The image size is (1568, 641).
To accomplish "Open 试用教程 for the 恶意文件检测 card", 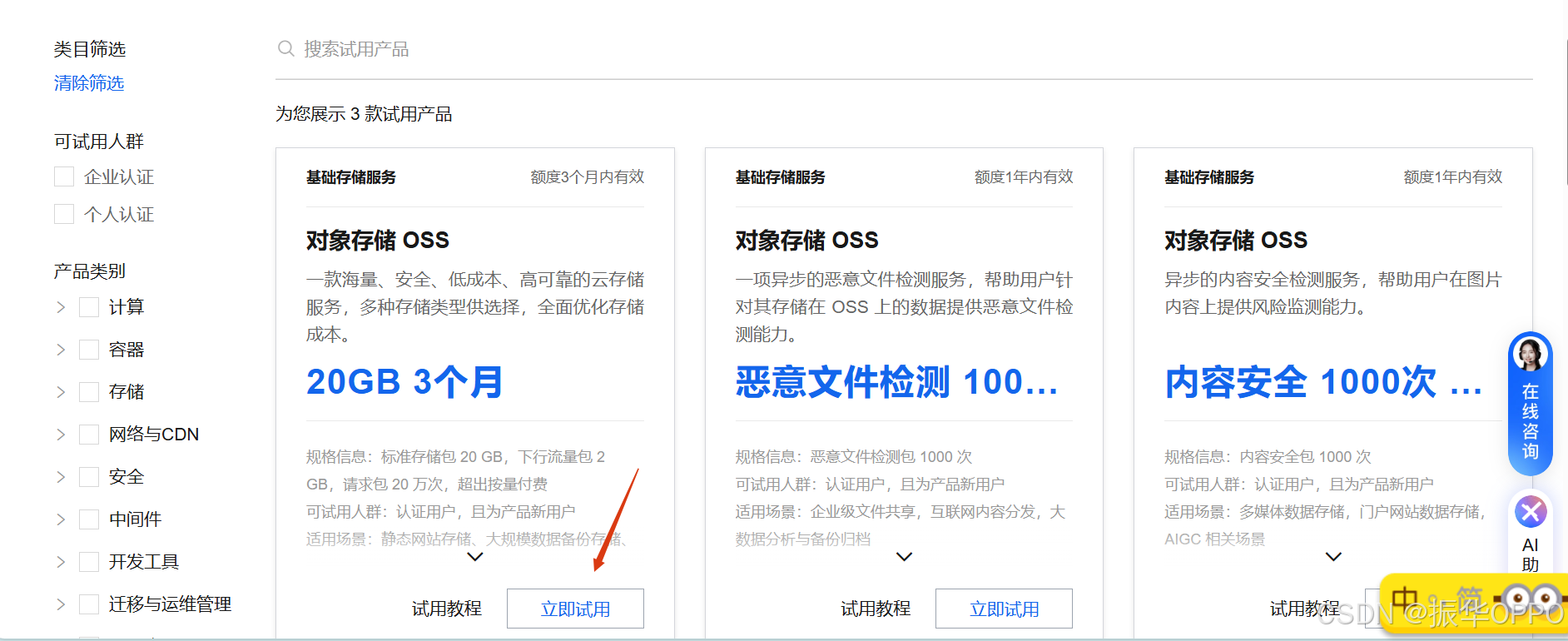I will [876, 609].
